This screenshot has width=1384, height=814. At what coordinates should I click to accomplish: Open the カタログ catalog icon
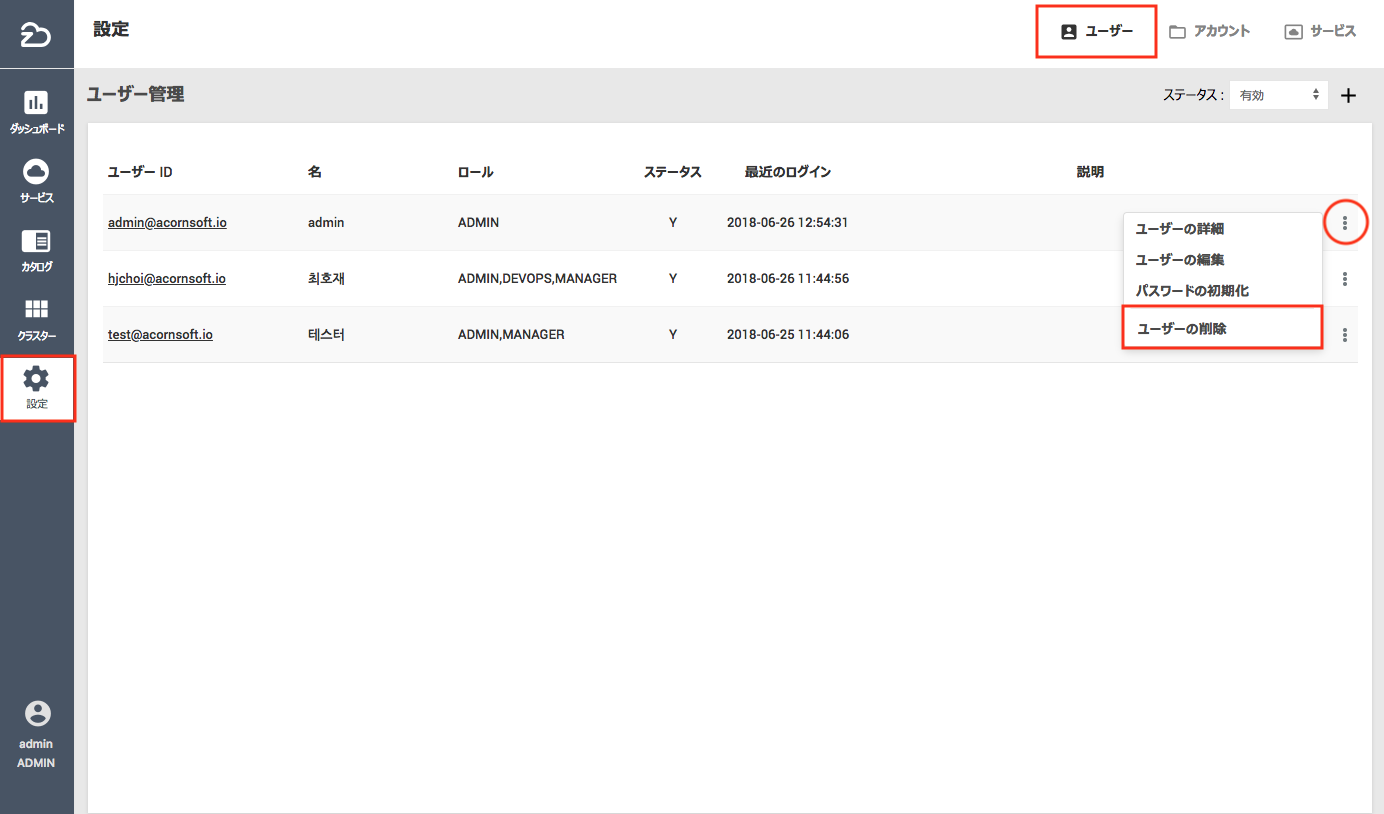tap(36, 241)
